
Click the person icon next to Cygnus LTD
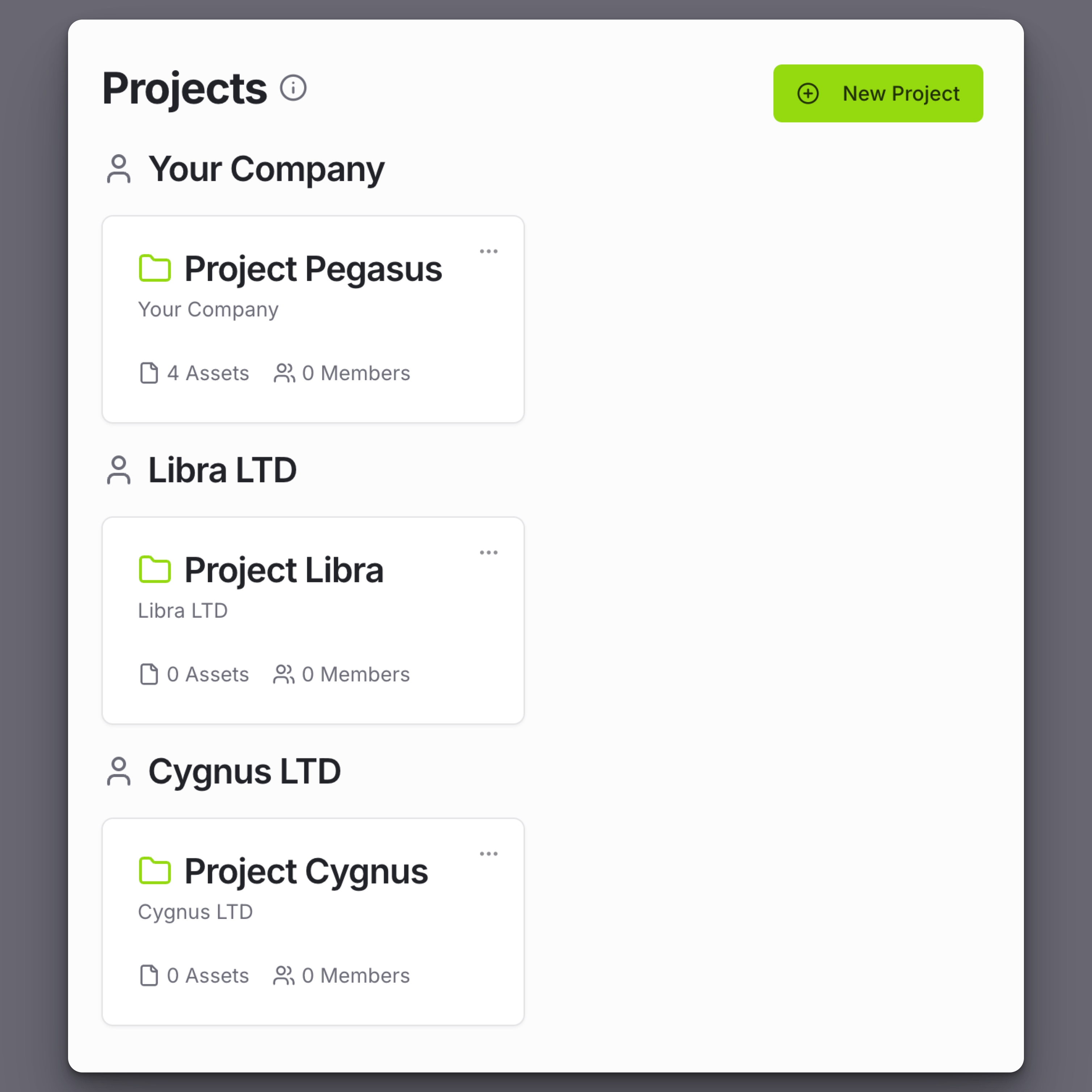[119, 772]
